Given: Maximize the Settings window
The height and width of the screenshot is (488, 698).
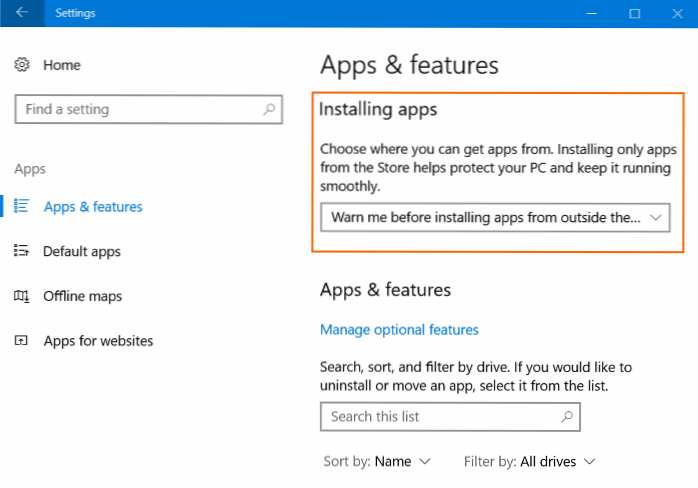Looking at the screenshot, I should click(634, 14).
